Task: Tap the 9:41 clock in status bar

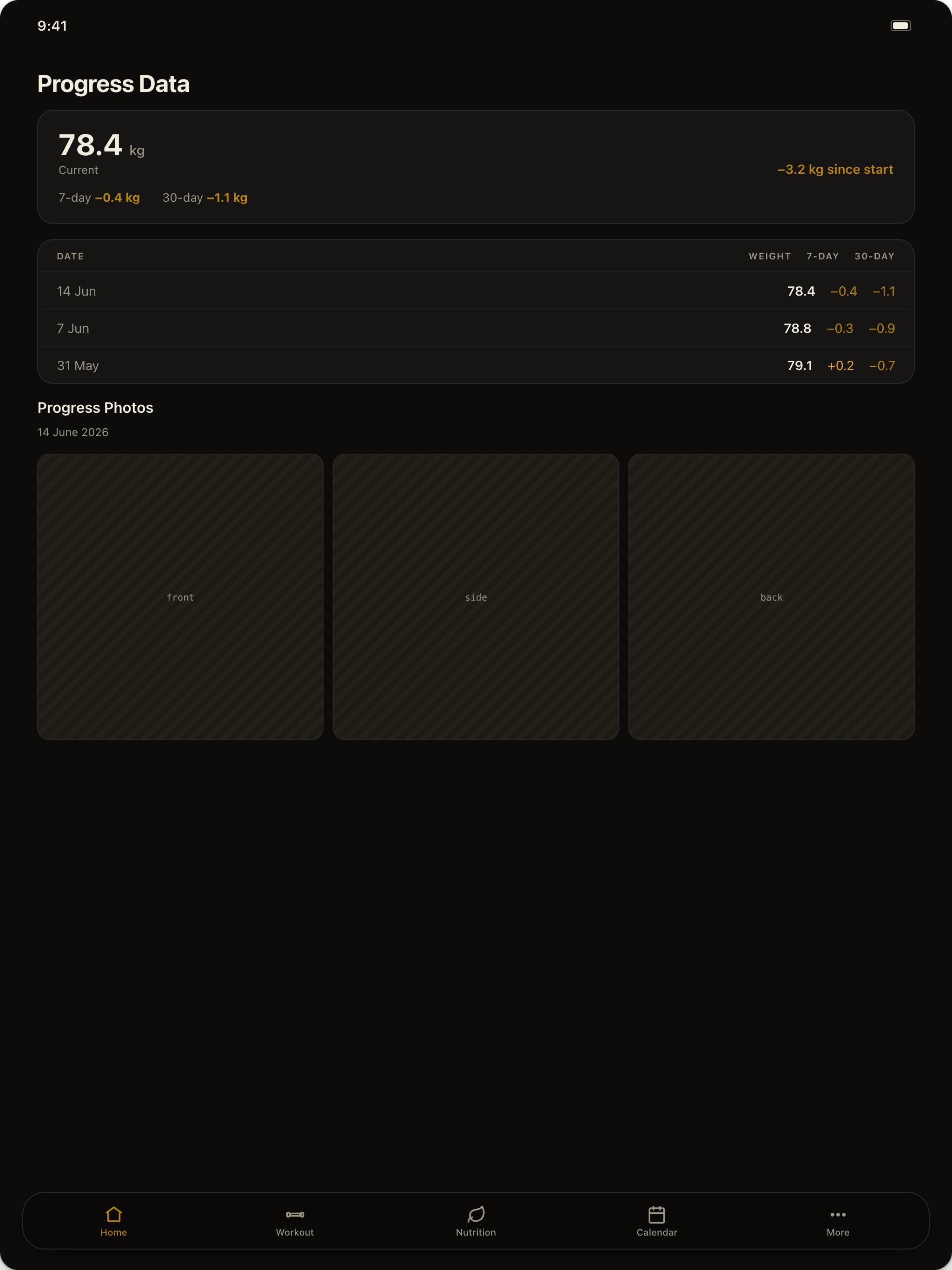Action: [52, 26]
